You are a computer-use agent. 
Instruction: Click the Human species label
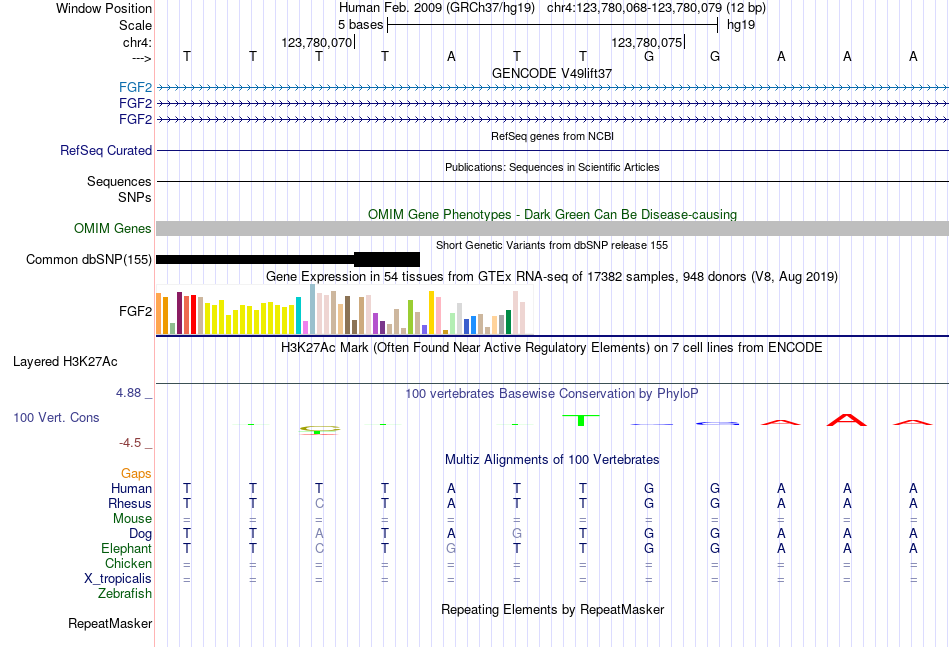(x=131, y=488)
